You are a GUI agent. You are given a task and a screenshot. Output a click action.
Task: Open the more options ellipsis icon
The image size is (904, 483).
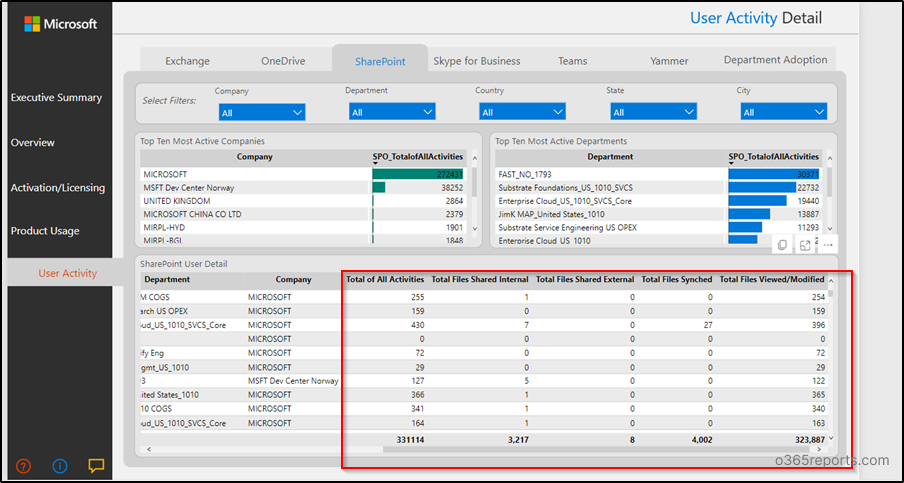[828, 245]
